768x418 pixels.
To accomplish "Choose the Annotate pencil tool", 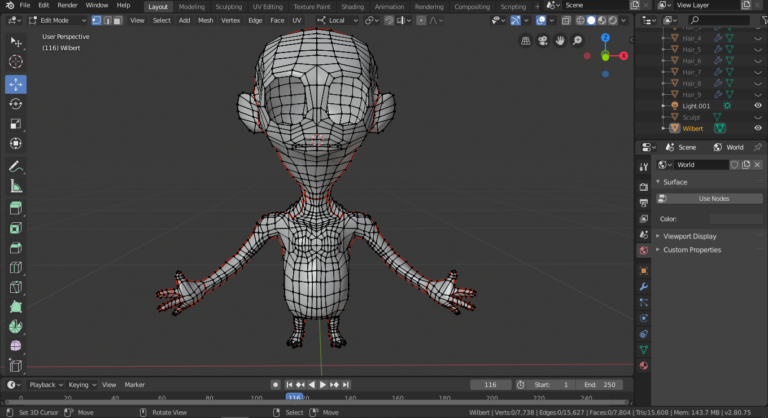I will 16,166.
